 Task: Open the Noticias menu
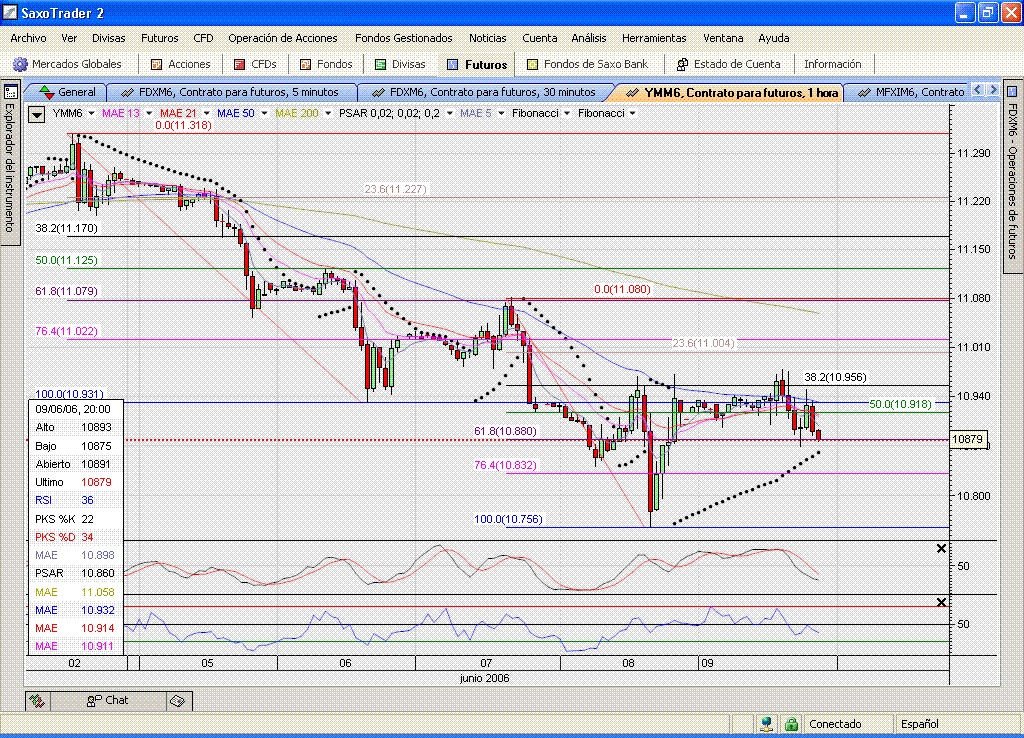tap(487, 38)
